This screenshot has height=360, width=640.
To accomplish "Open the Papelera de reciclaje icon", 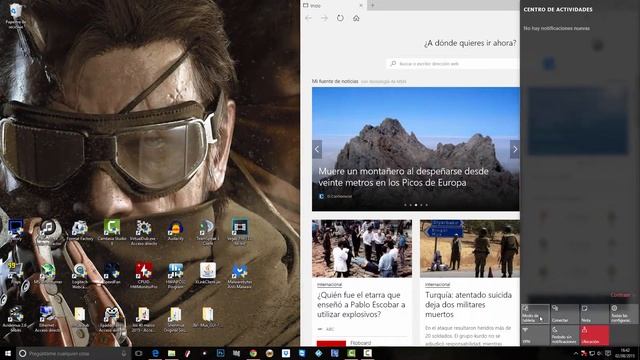I will click(x=16, y=16).
